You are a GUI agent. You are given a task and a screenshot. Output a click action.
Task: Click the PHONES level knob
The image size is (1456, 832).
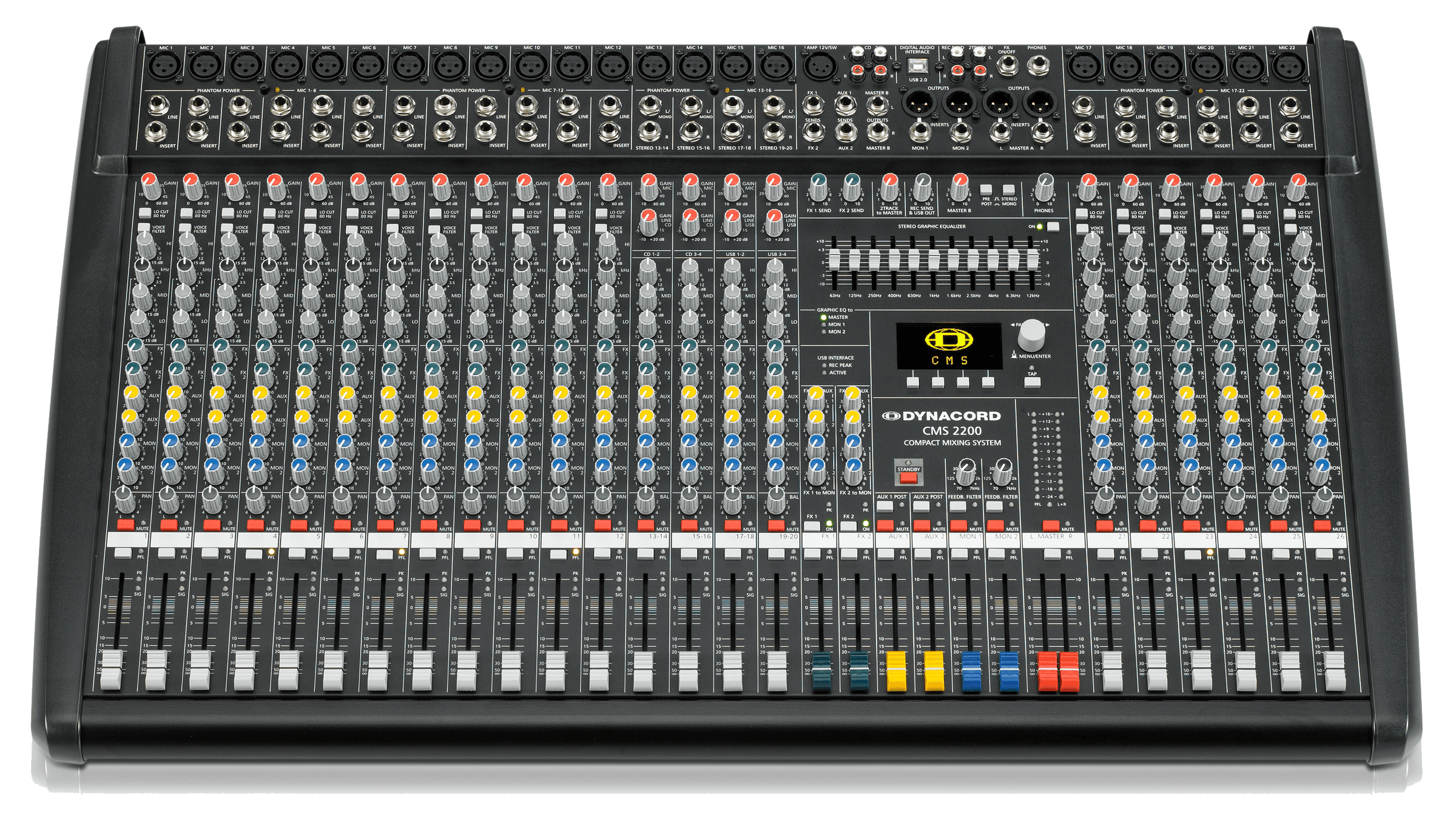point(1045,186)
